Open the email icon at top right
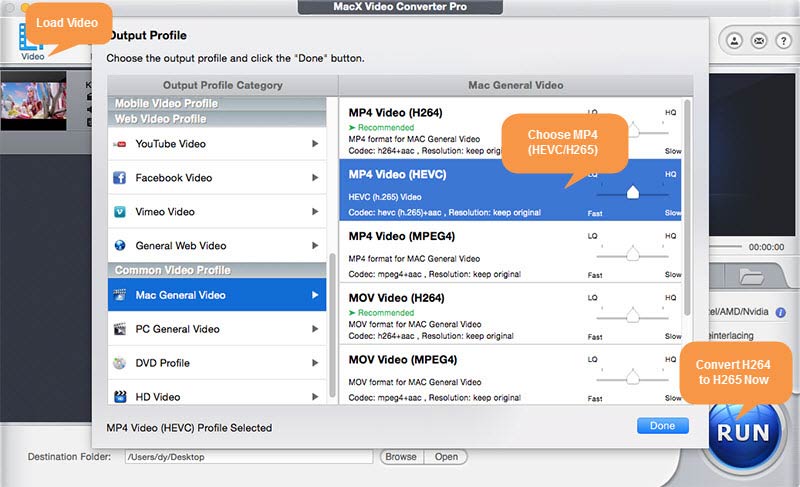The width and height of the screenshot is (800, 487). [x=759, y=41]
